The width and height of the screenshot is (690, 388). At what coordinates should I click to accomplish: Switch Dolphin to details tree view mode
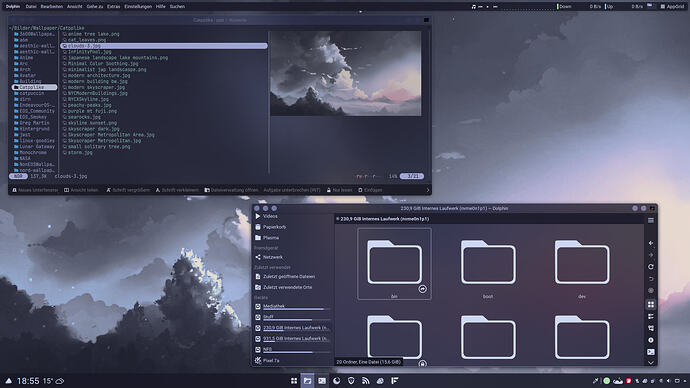(651, 328)
